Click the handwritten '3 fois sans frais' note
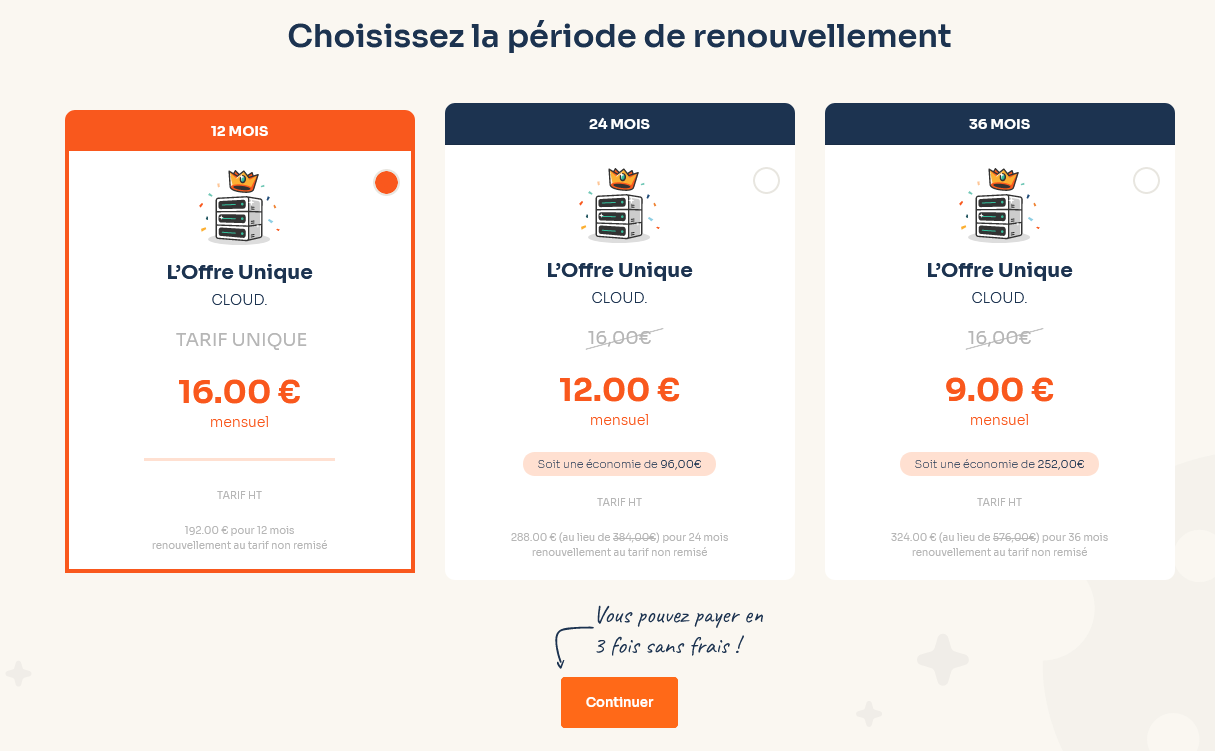 point(680,631)
